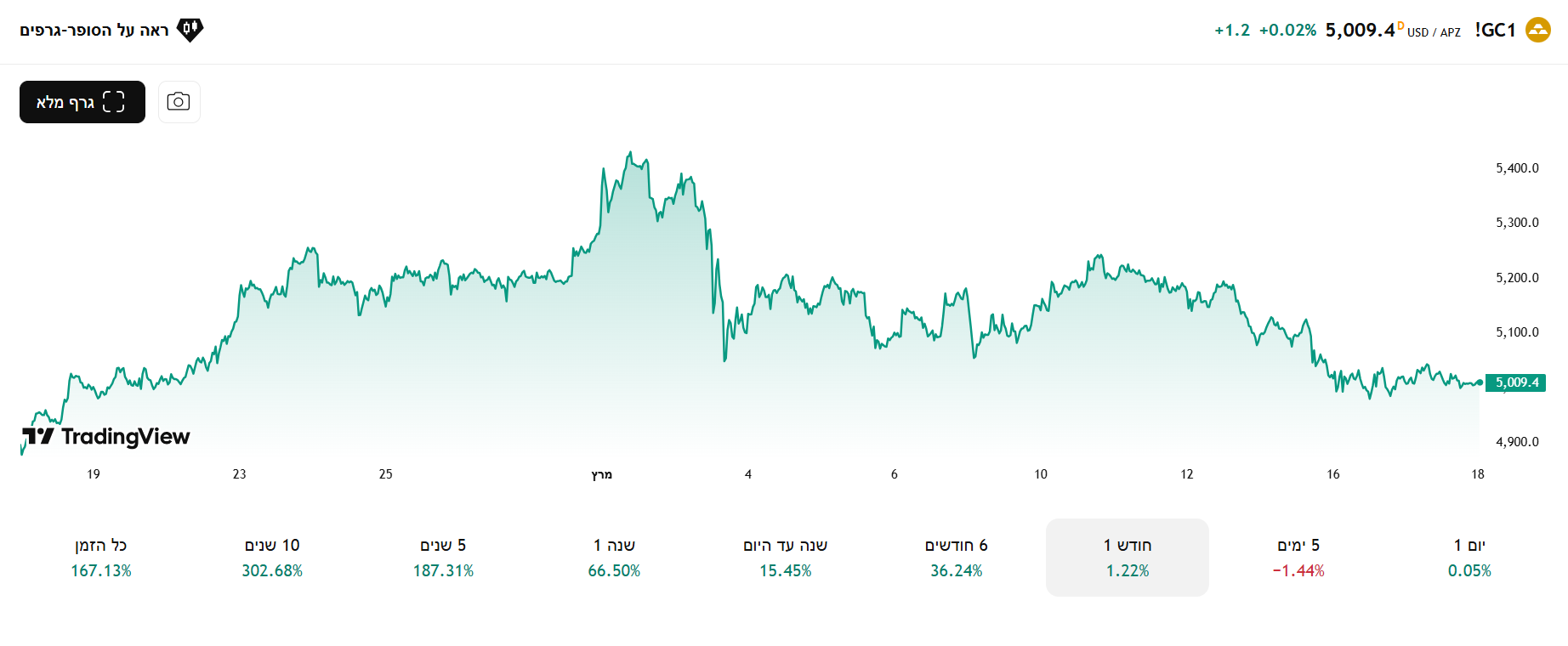
Task: Select the 1 day (1 יום) range
Action: tap(1469, 557)
